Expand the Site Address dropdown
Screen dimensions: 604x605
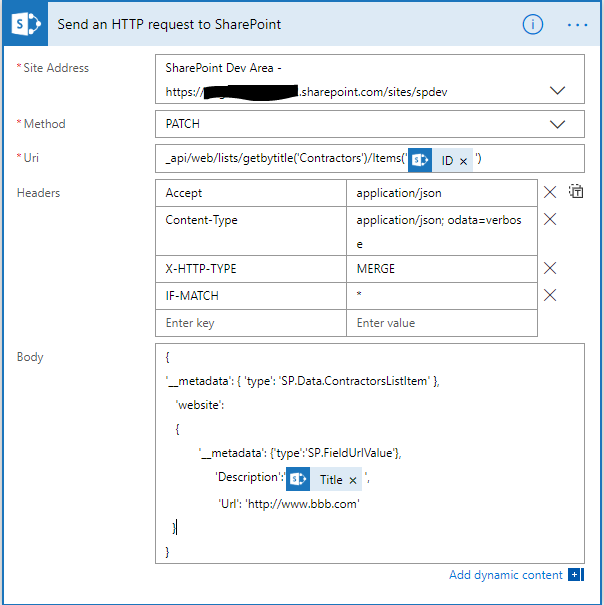[x=557, y=91]
